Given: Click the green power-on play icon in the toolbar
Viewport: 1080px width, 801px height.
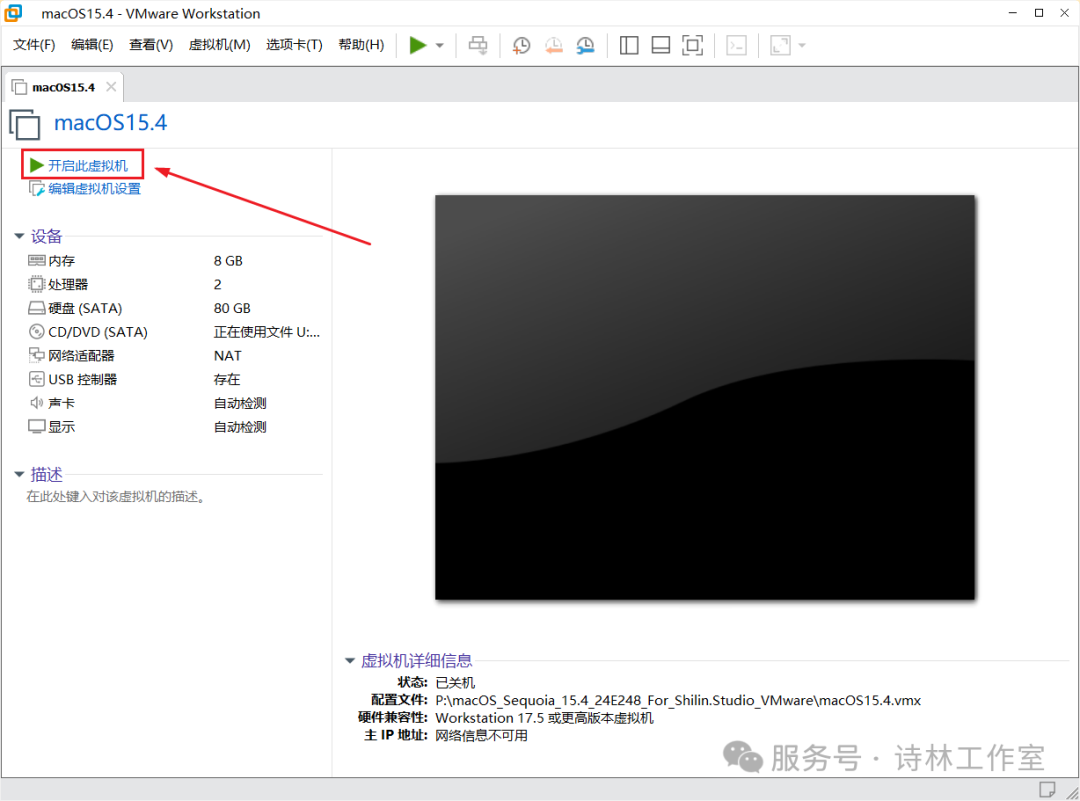Looking at the screenshot, I should 417,45.
